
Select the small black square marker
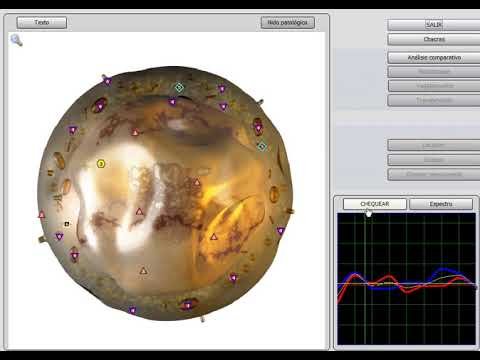point(67,224)
